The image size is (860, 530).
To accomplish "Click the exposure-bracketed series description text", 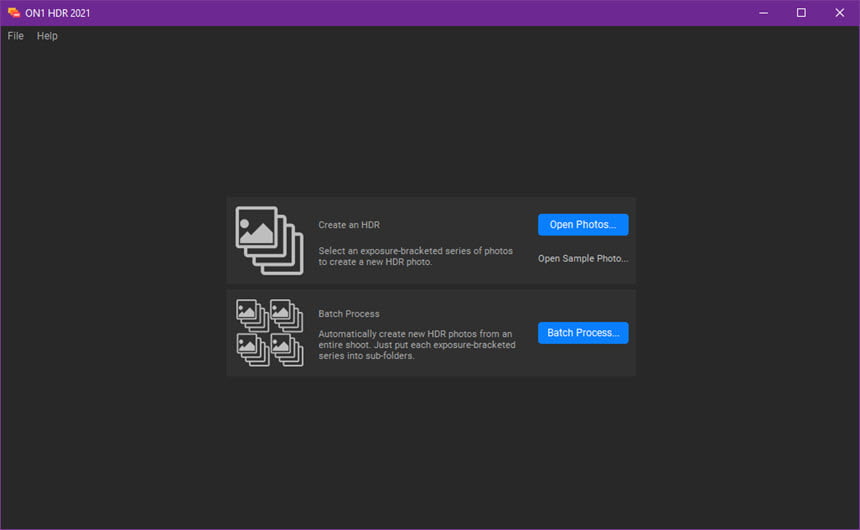I will tap(416, 256).
